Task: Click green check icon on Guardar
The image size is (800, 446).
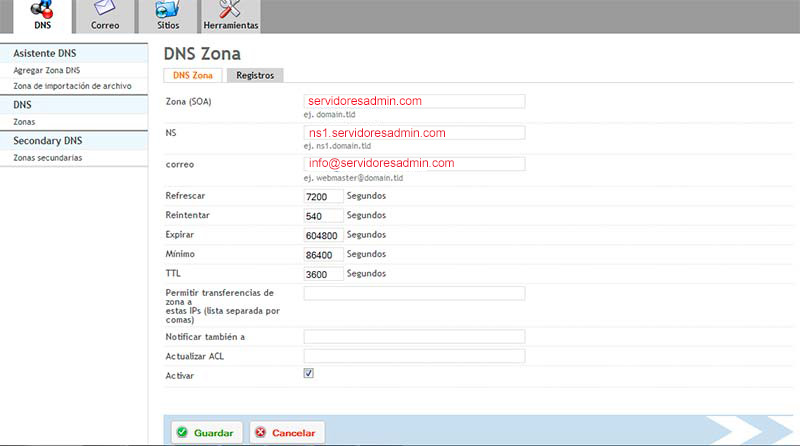Action: [182, 432]
